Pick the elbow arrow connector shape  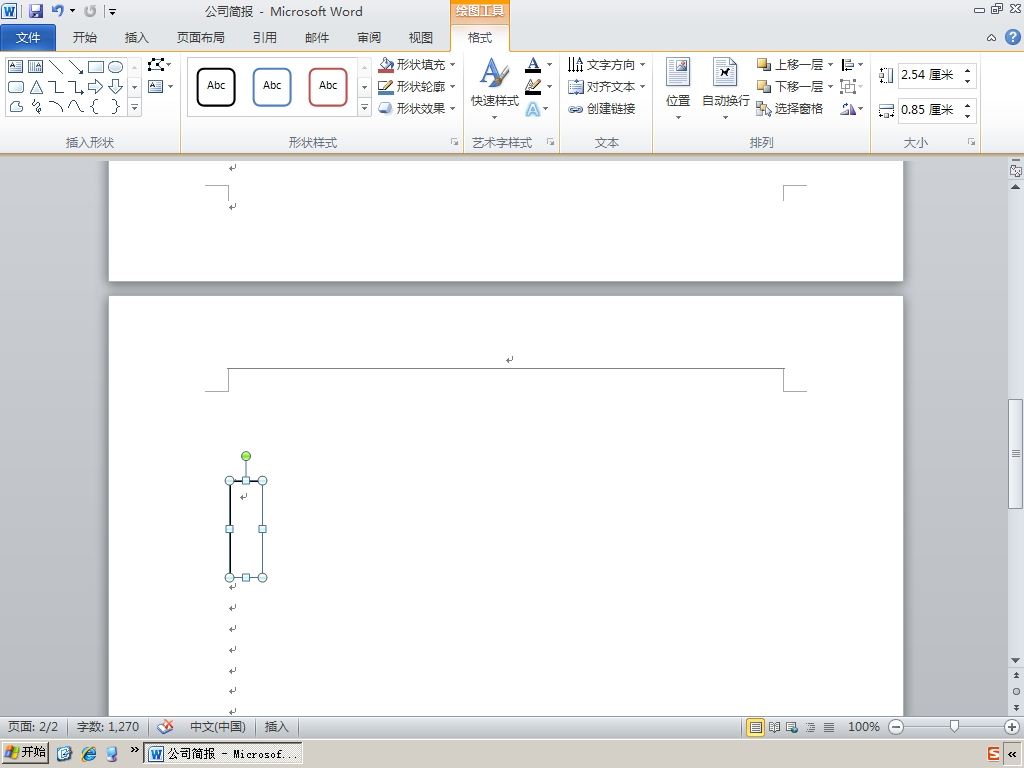click(76, 86)
